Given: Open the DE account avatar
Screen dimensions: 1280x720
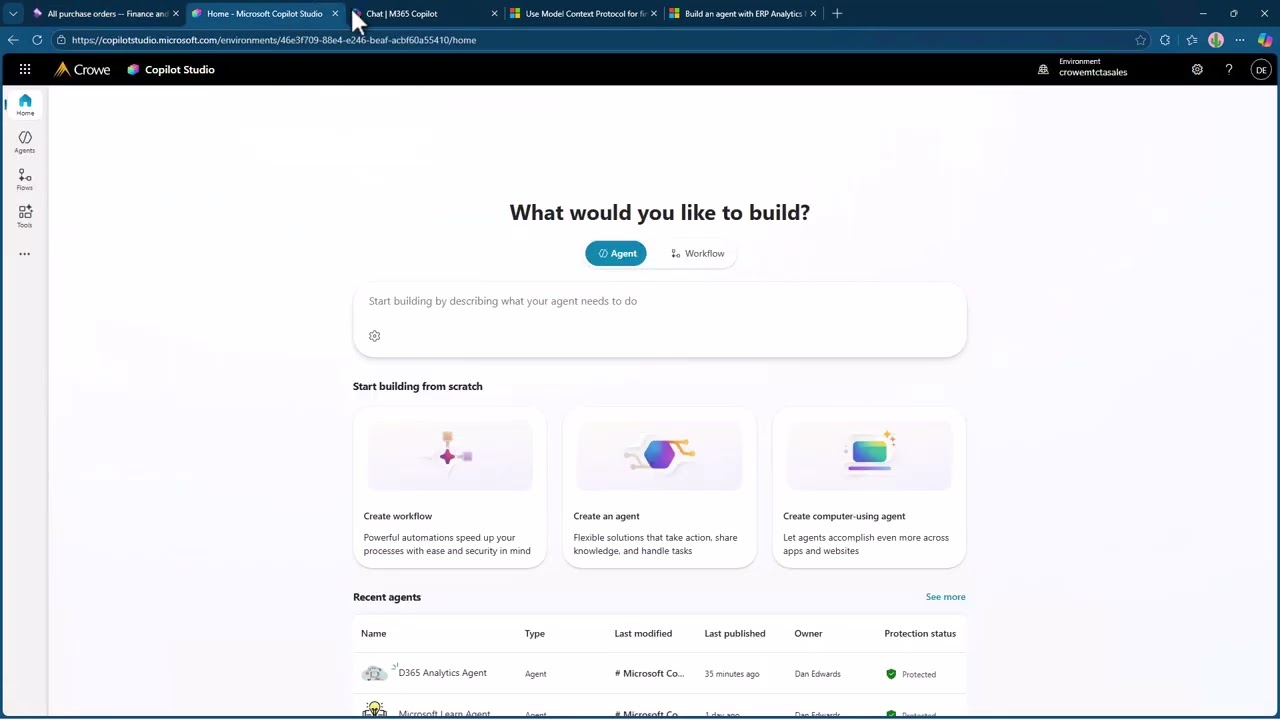Looking at the screenshot, I should (x=1261, y=70).
